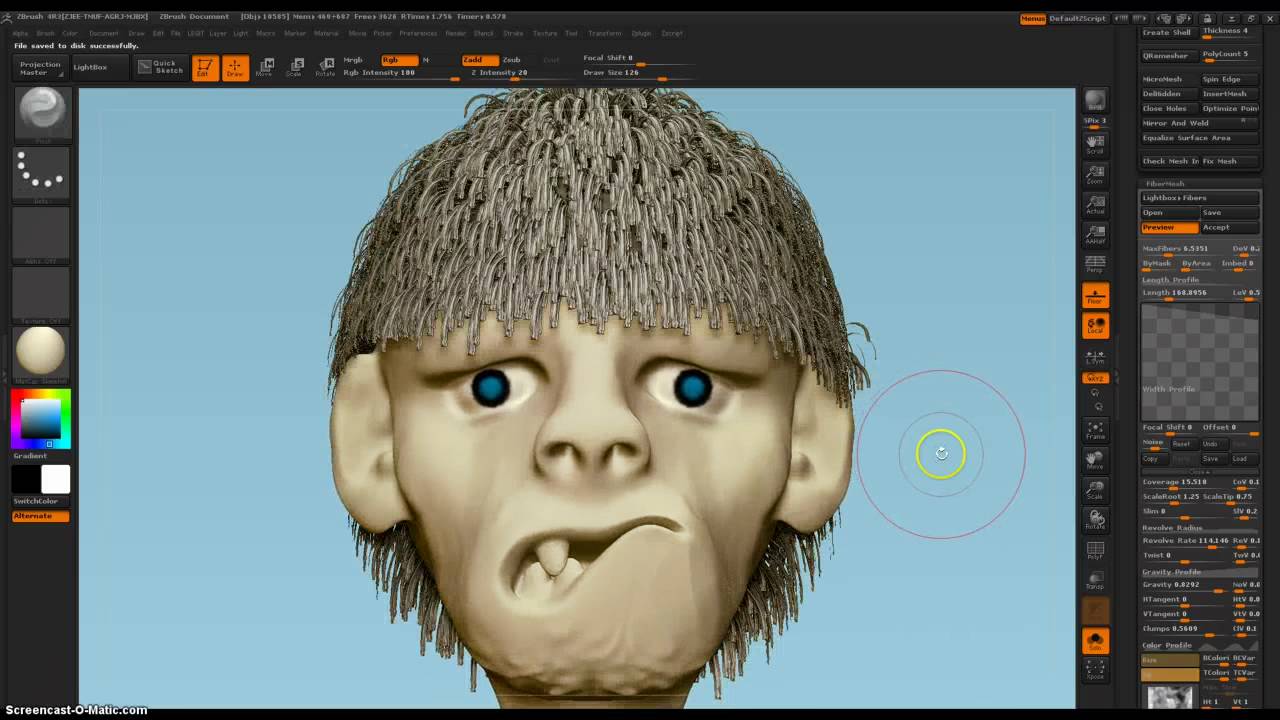Screen dimensions: 1280x720
Task: Expand the Color Profile section
Action: pyautogui.click(x=1167, y=645)
